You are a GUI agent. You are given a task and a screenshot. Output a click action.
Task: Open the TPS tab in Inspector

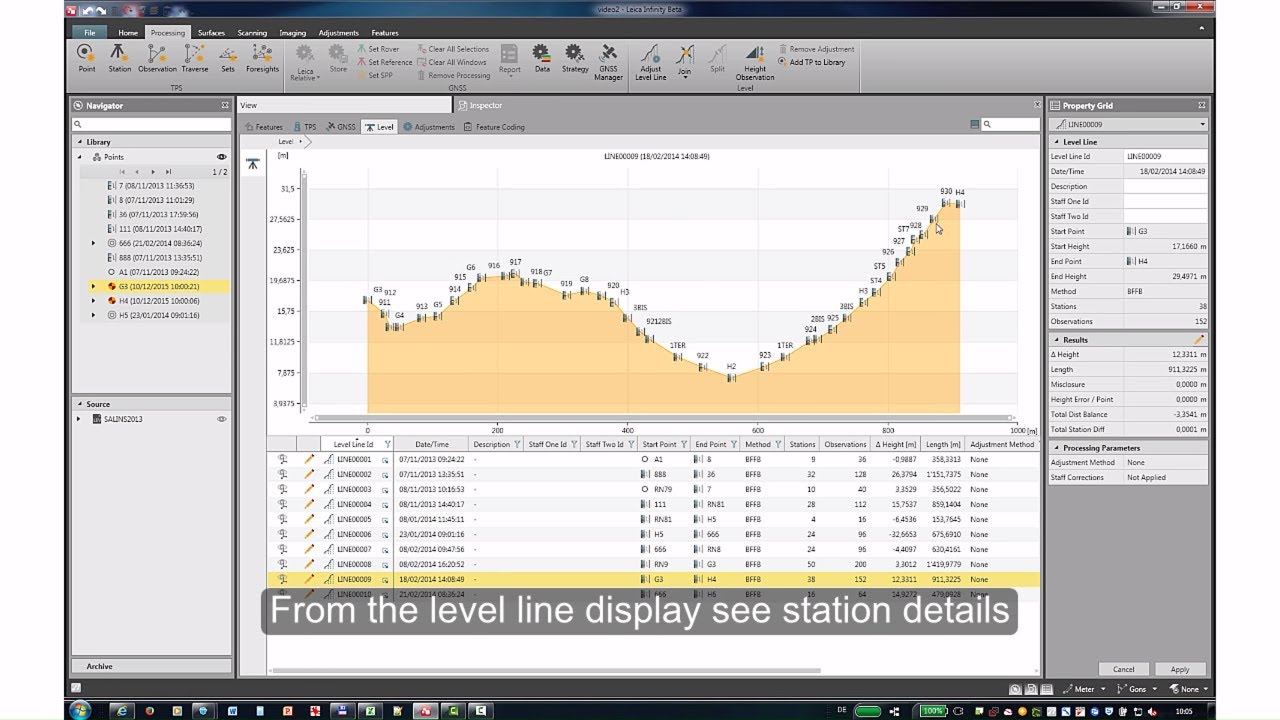[304, 127]
